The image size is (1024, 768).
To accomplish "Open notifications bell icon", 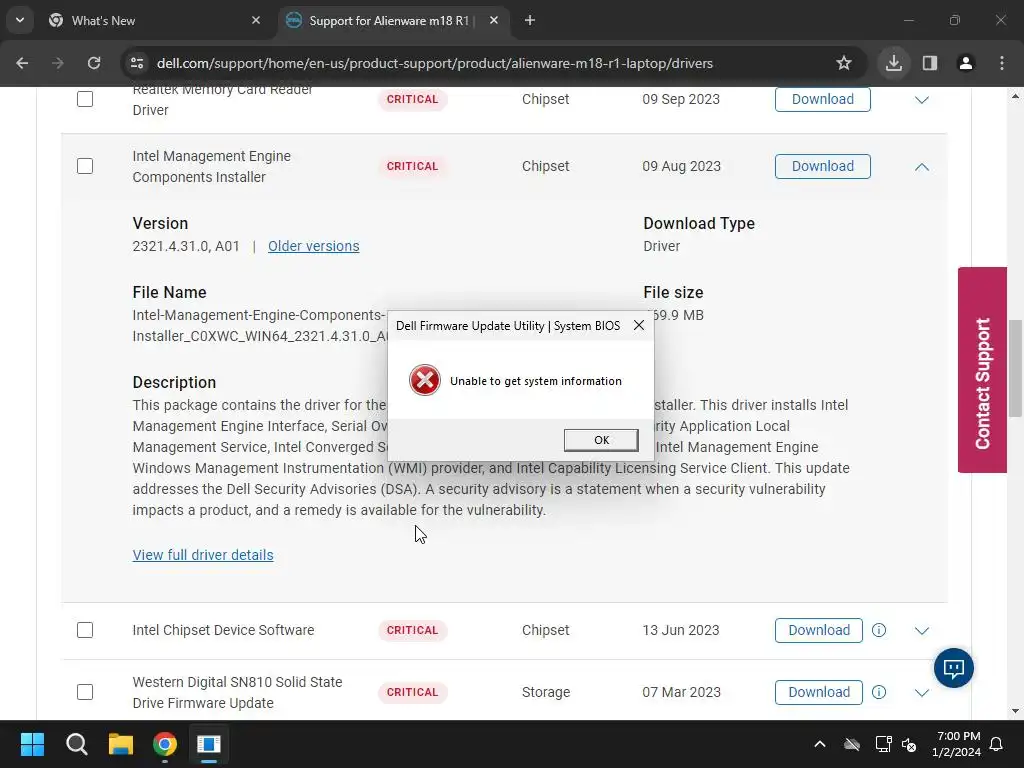I will 997,744.
